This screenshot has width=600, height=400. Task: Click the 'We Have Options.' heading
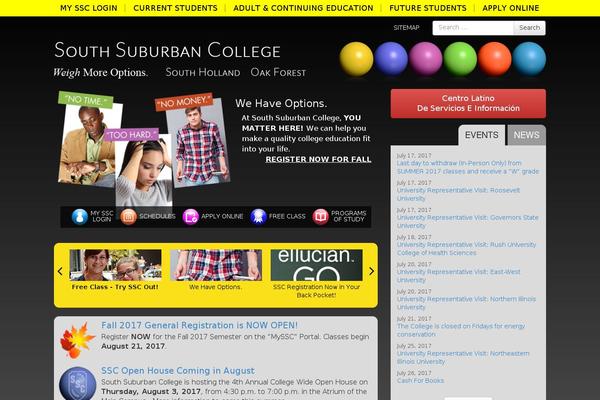click(281, 103)
